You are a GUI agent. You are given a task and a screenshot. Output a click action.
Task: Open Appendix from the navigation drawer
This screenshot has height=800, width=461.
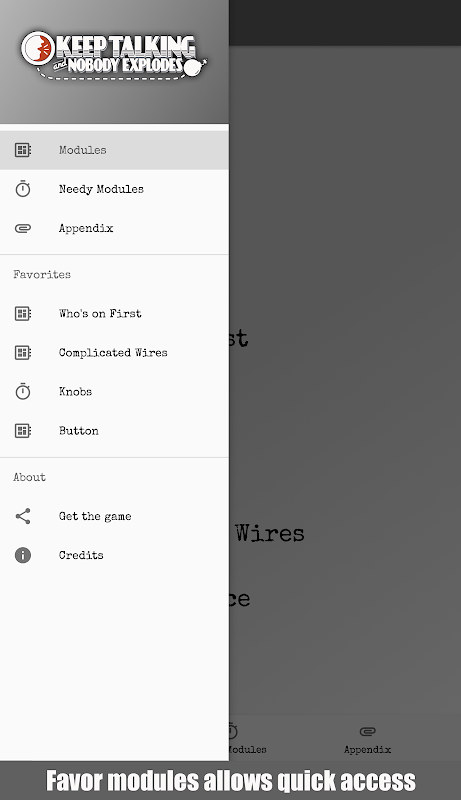(114, 228)
